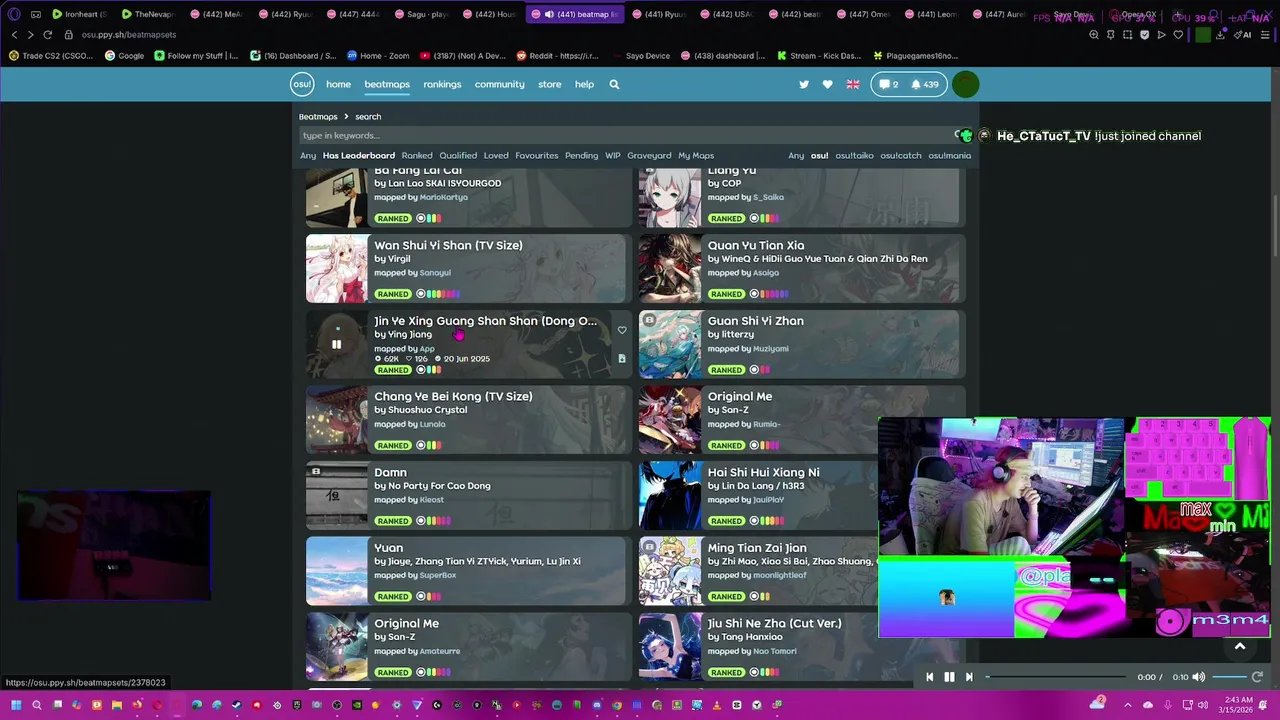This screenshot has height=720, width=1280.
Task: Open the green user avatar menu
Action: coord(965,85)
